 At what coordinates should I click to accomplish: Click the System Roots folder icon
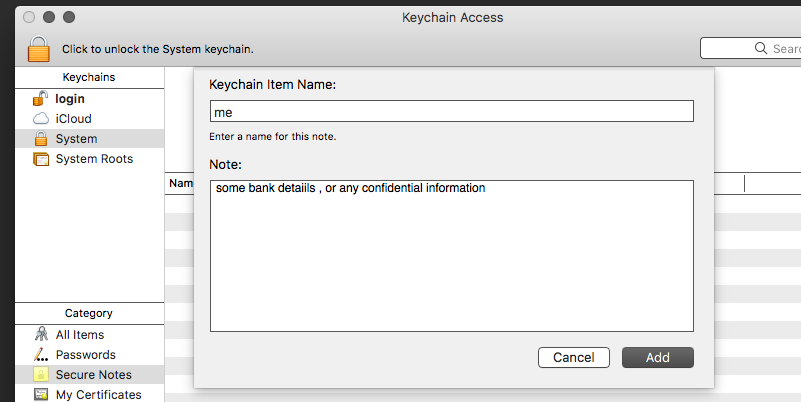coord(41,159)
